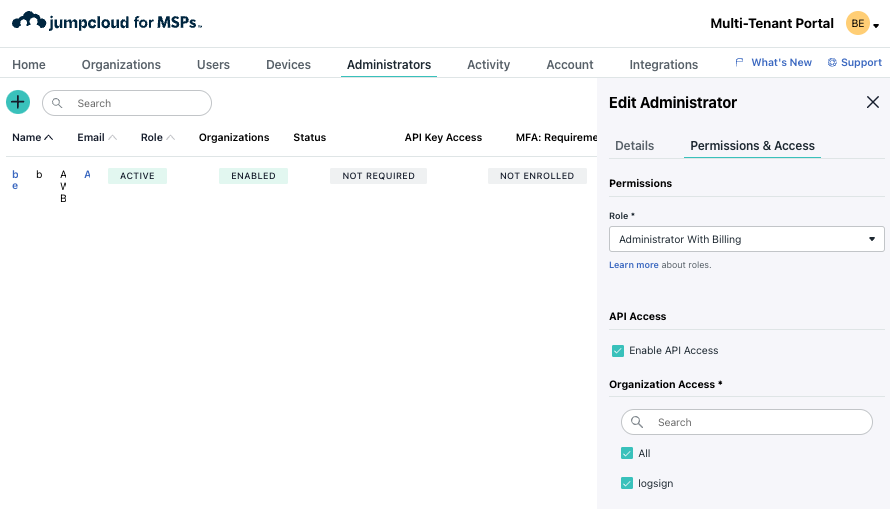Switch to the Users tab
890x509 pixels.
click(x=213, y=65)
